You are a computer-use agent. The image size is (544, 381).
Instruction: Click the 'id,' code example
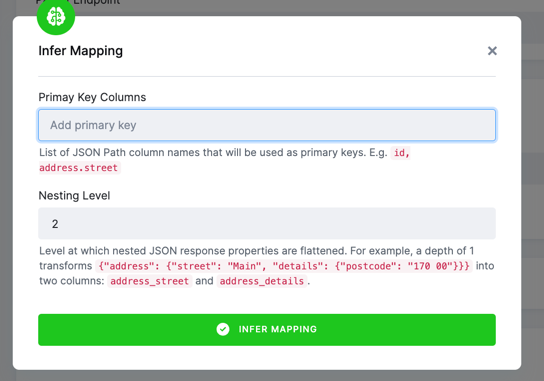click(401, 153)
